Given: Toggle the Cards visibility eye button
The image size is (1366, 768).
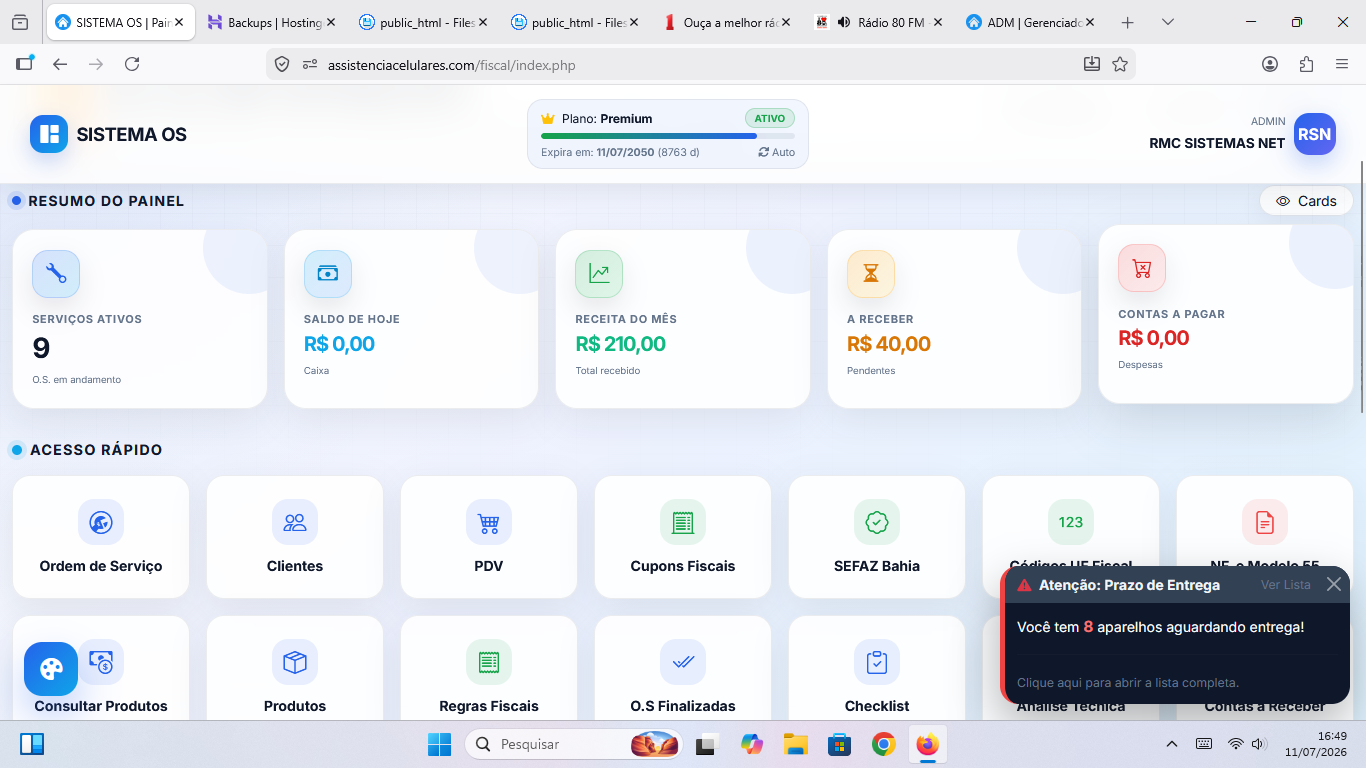Looking at the screenshot, I should 1306,201.
